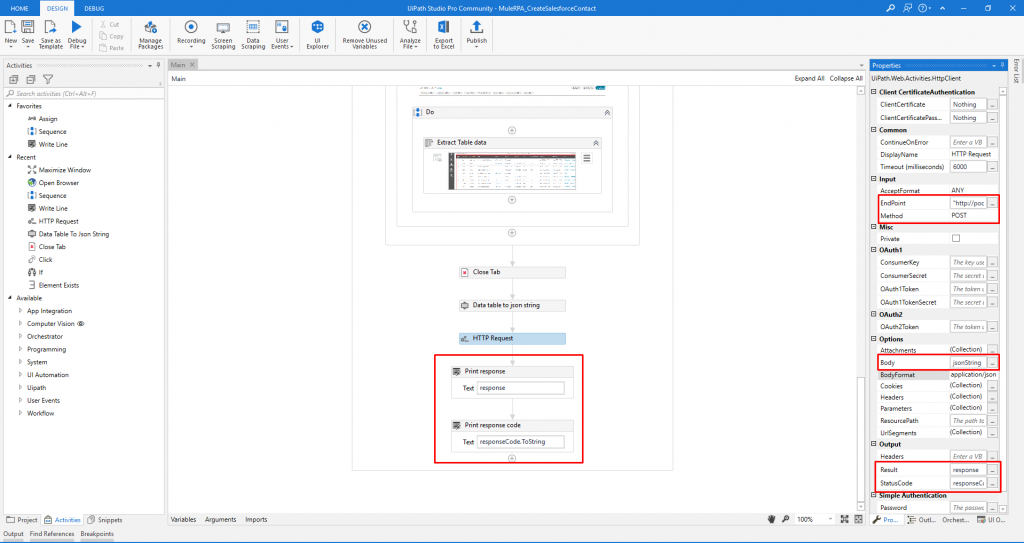Expand the Orchestrator activities node
The width and height of the screenshot is (1024, 543).
pyautogui.click(x=20, y=337)
